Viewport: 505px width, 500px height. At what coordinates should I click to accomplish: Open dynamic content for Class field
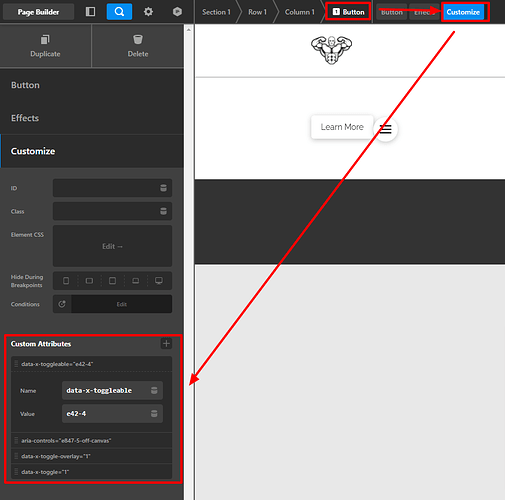coord(163,211)
